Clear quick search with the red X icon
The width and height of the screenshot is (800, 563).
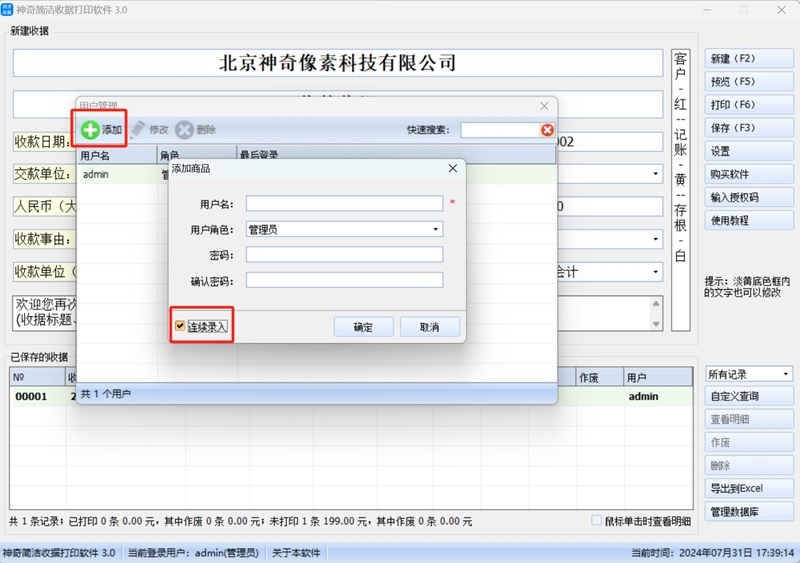pos(547,130)
